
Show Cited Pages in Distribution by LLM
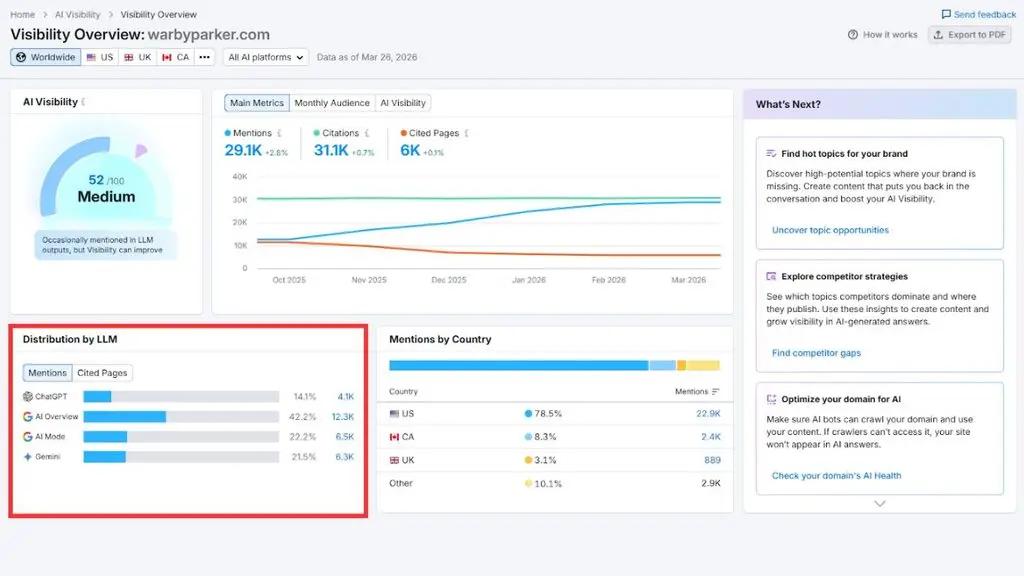click(x=102, y=373)
